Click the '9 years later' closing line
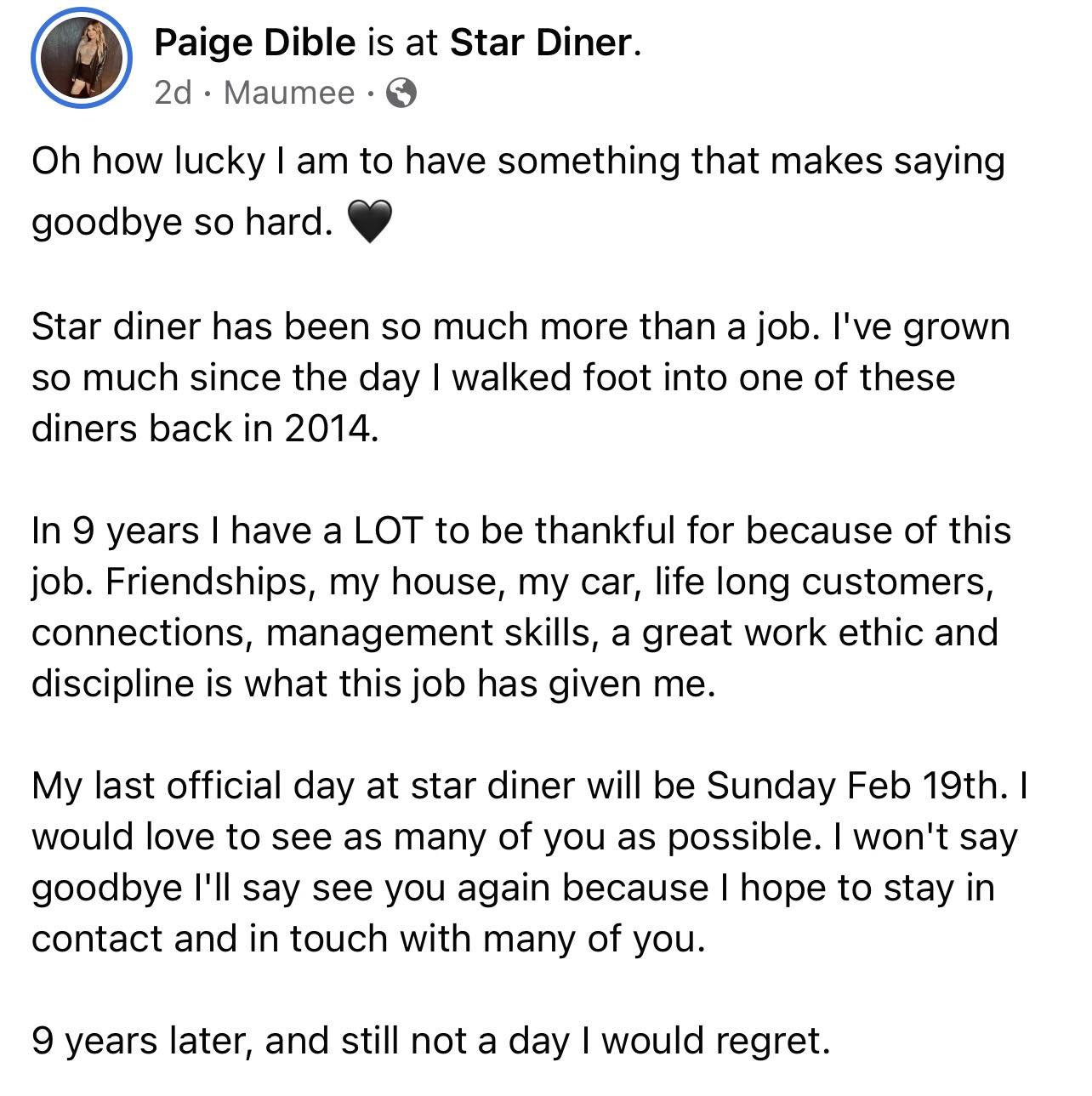Screen dimensions: 1092x1096 click(x=430, y=1042)
